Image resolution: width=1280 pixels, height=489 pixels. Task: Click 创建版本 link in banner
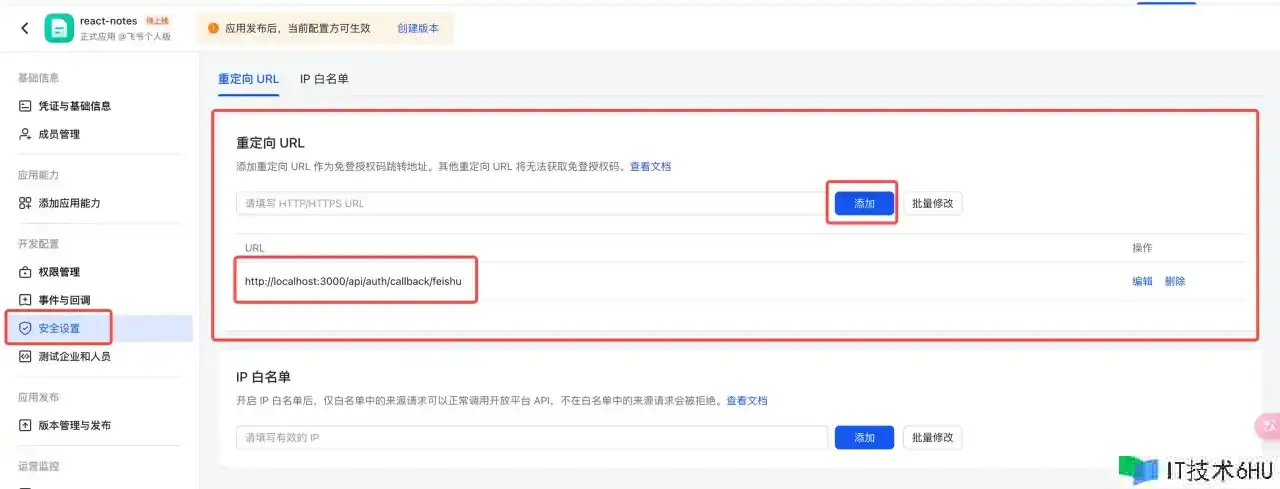pos(418,28)
